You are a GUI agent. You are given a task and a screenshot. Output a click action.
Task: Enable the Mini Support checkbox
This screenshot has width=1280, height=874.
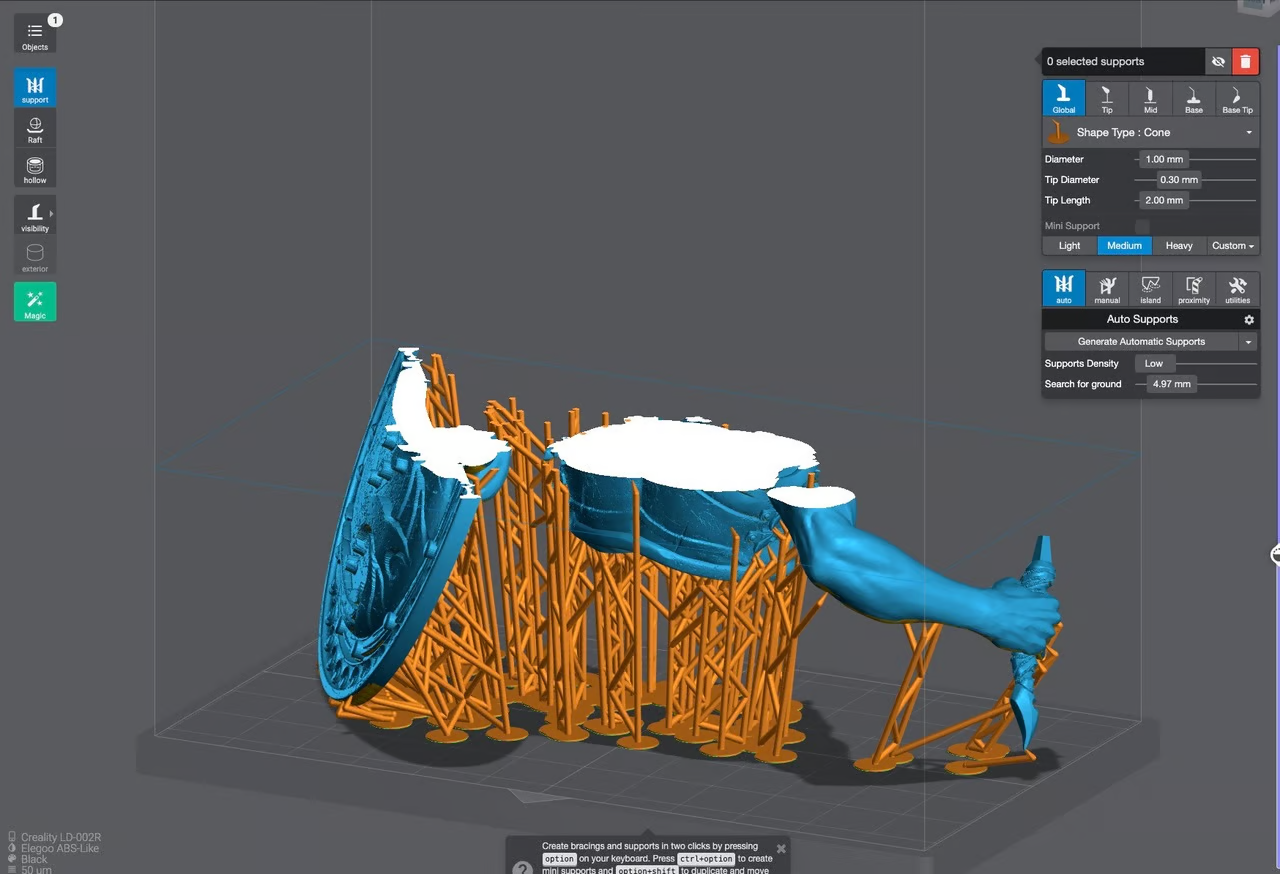point(1142,226)
